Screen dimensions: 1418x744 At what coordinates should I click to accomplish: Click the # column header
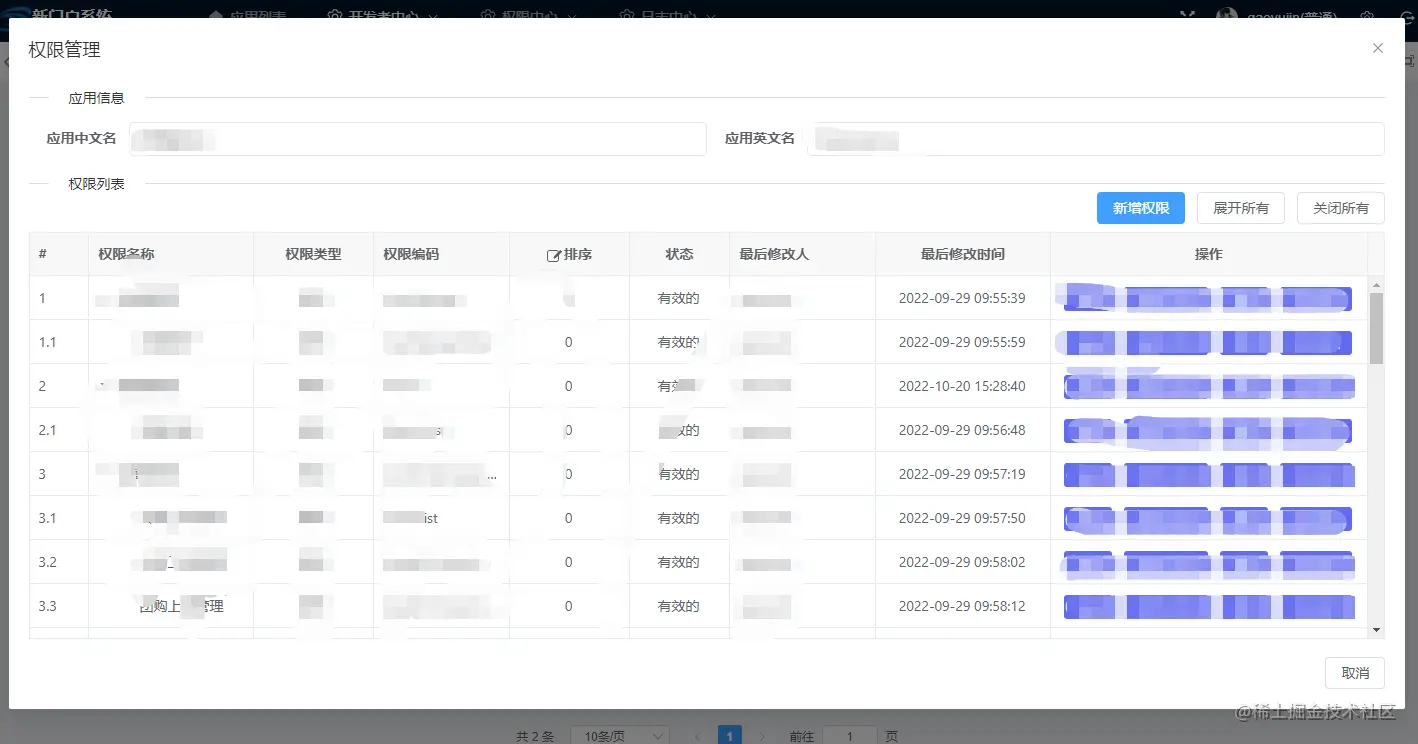point(43,254)
